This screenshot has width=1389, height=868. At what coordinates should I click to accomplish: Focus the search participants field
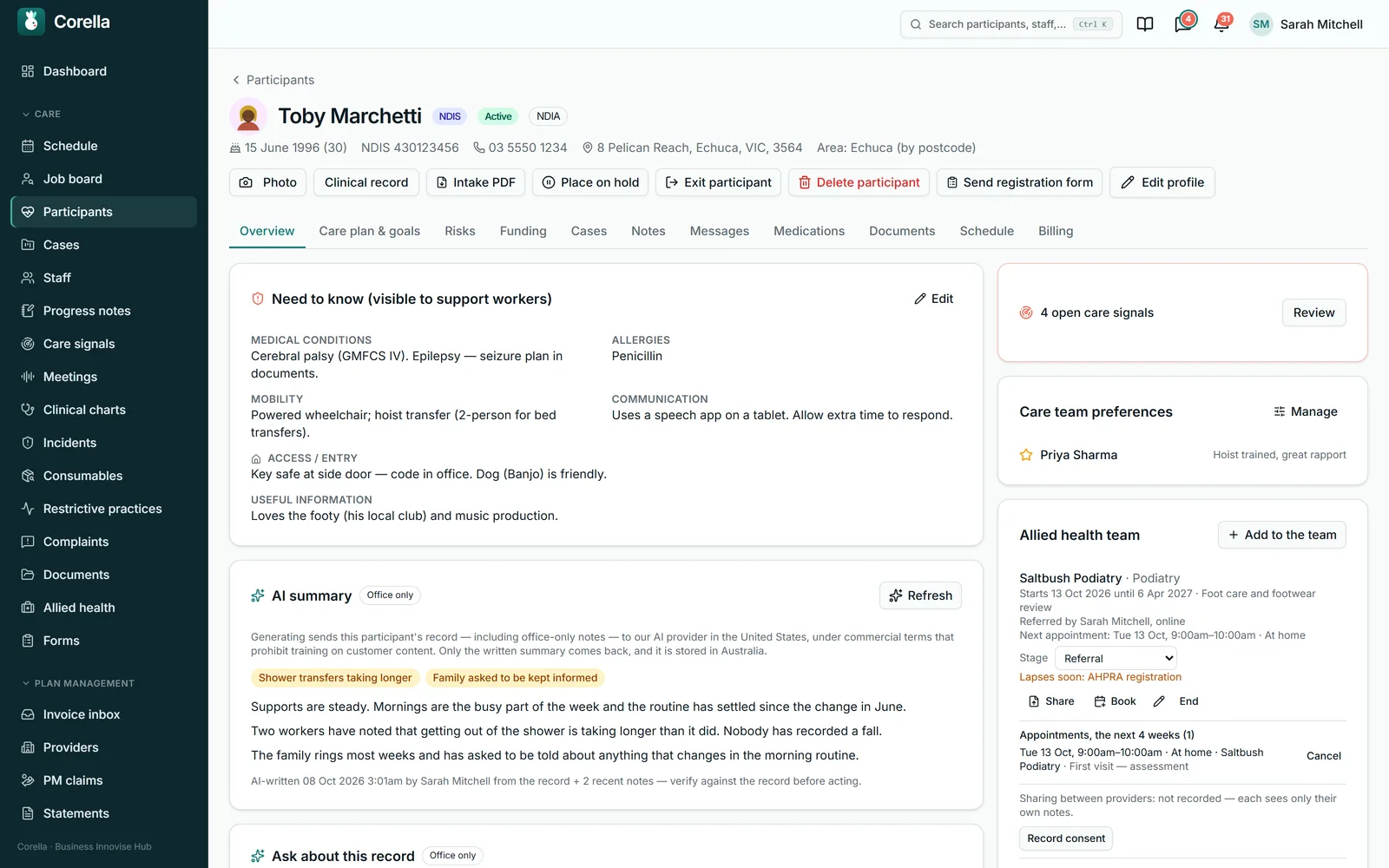[x=1011, y=24]
